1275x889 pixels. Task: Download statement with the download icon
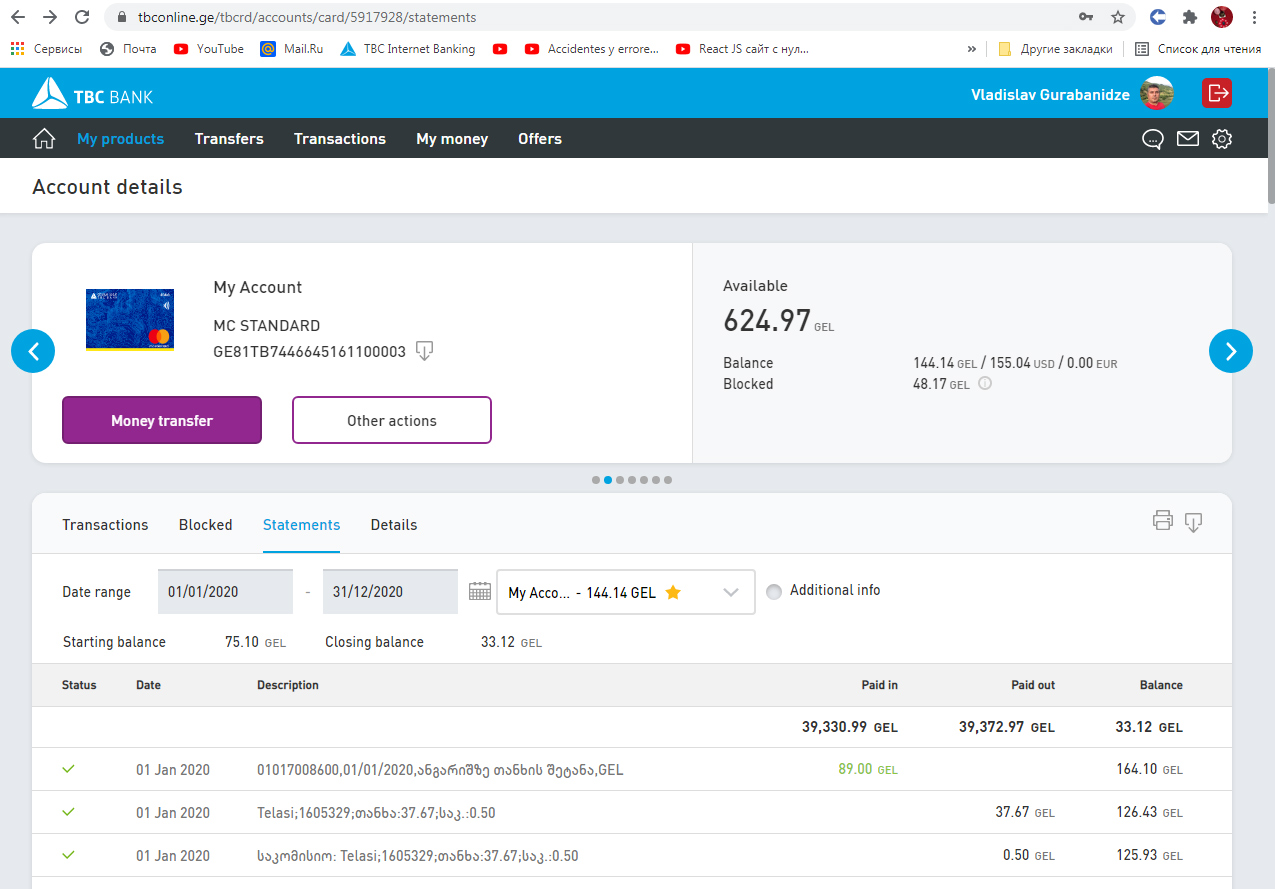(x=1193, y=522)
